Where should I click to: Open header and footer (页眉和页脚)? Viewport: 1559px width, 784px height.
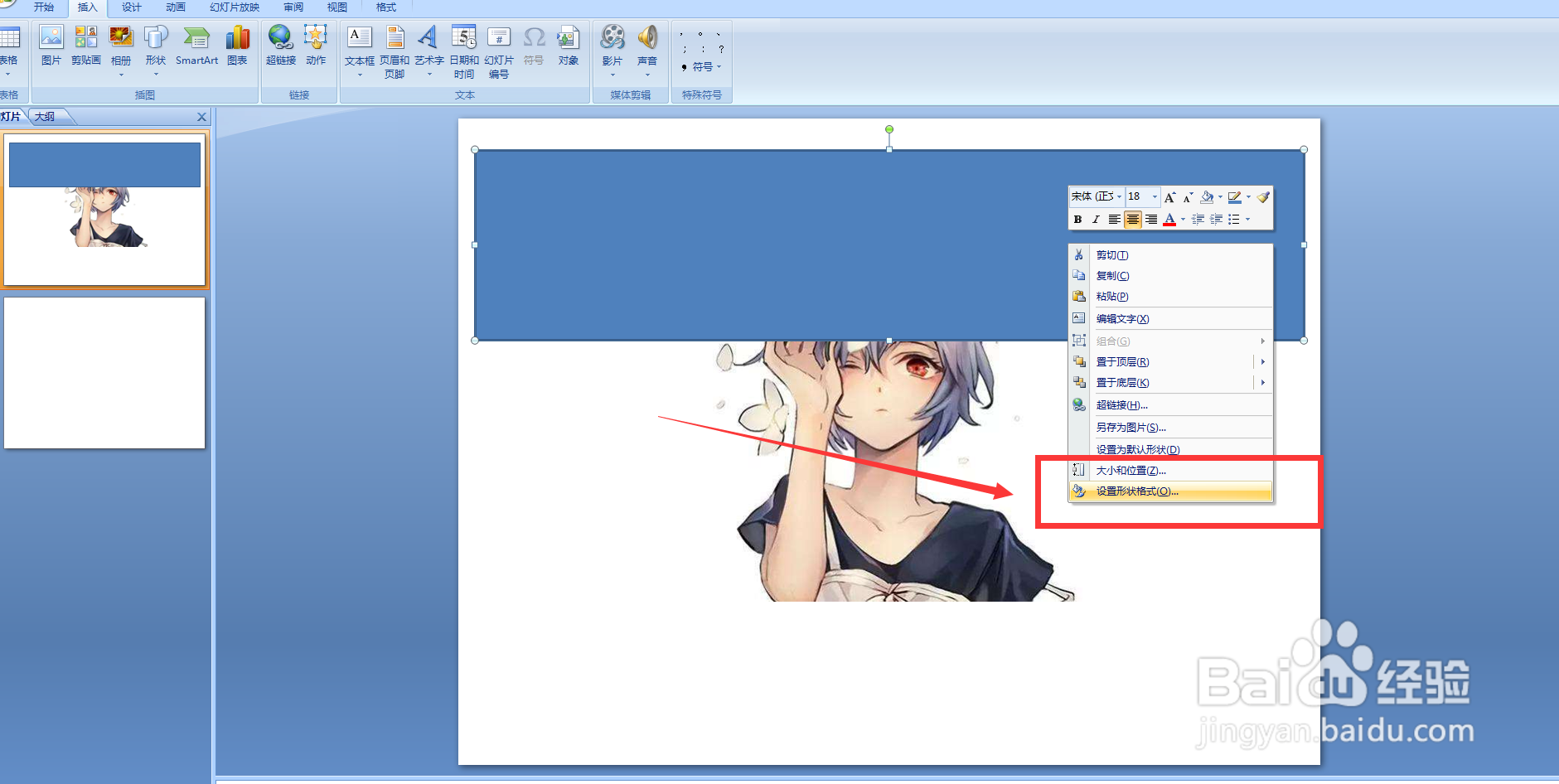pyautogui.click(x=395, y=51)
